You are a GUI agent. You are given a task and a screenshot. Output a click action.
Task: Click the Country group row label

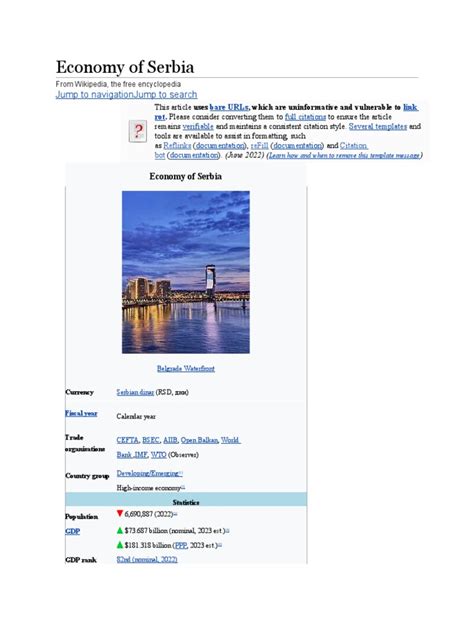coord(87,476)
